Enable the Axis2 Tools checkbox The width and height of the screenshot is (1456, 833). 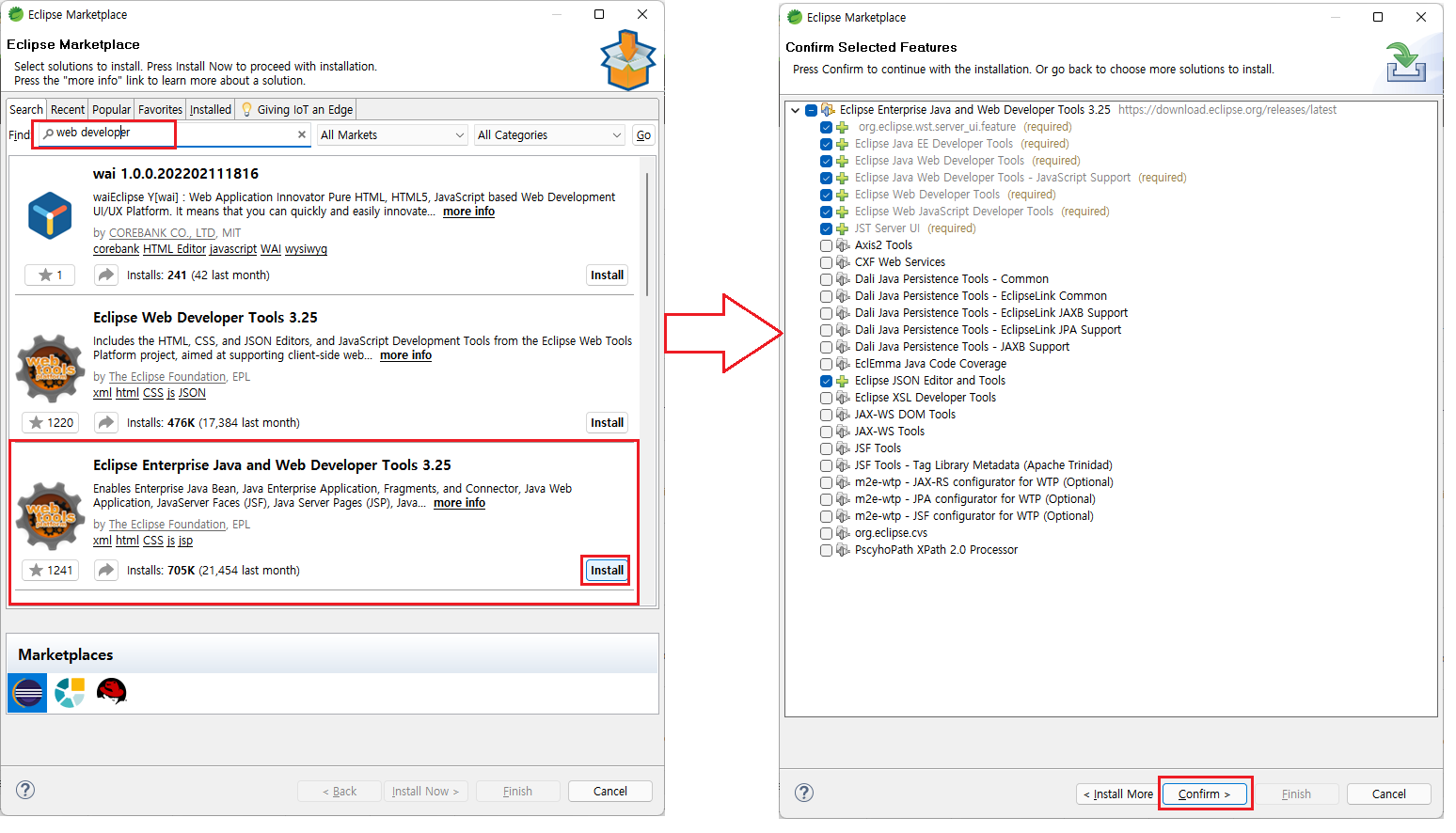coord(826,245)
